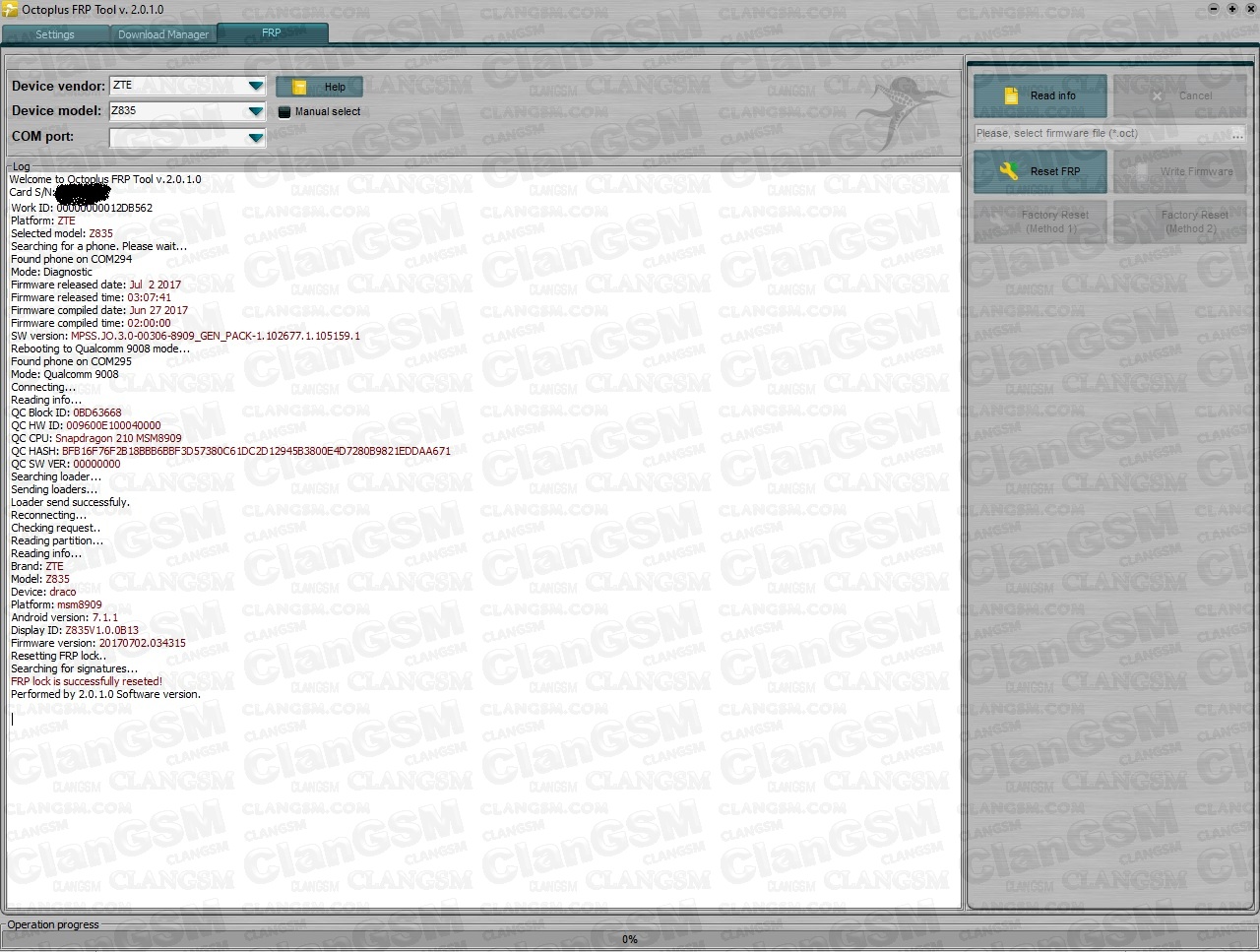
Task: Expand the Device model dropdown arrow
Action: [256, 111]
